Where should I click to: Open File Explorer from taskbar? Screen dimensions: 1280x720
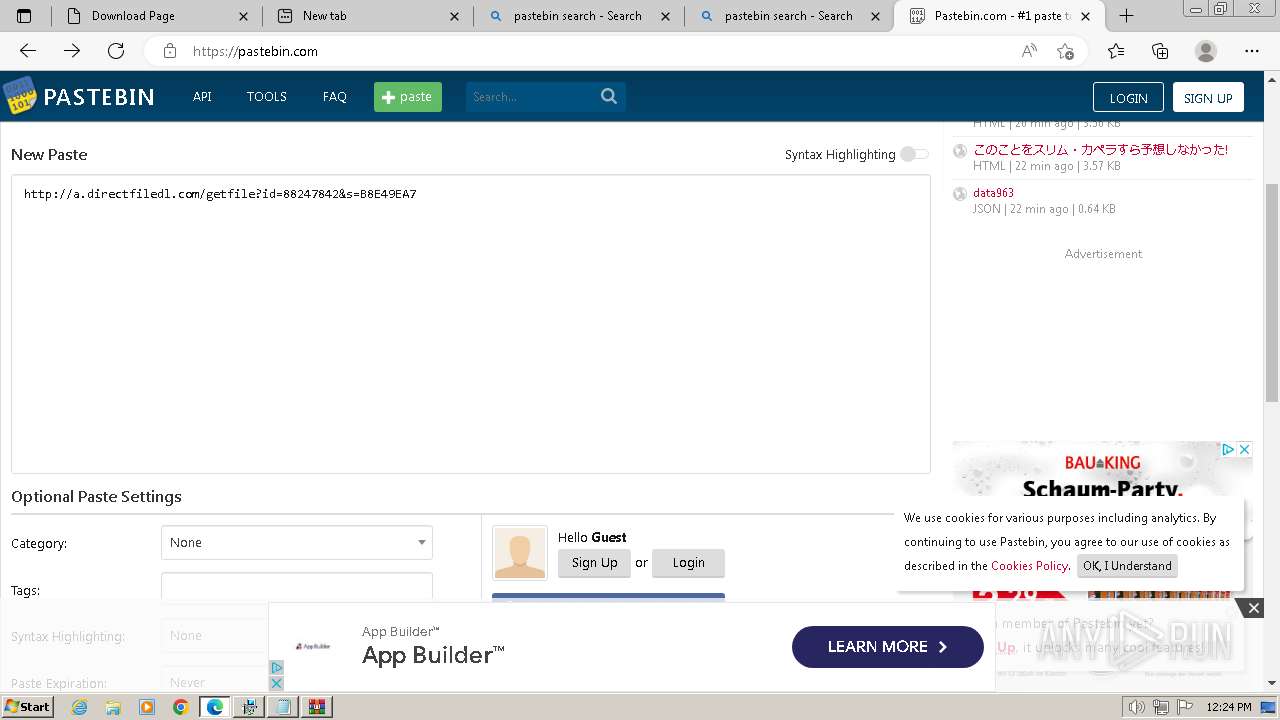[x=113, y=707]
